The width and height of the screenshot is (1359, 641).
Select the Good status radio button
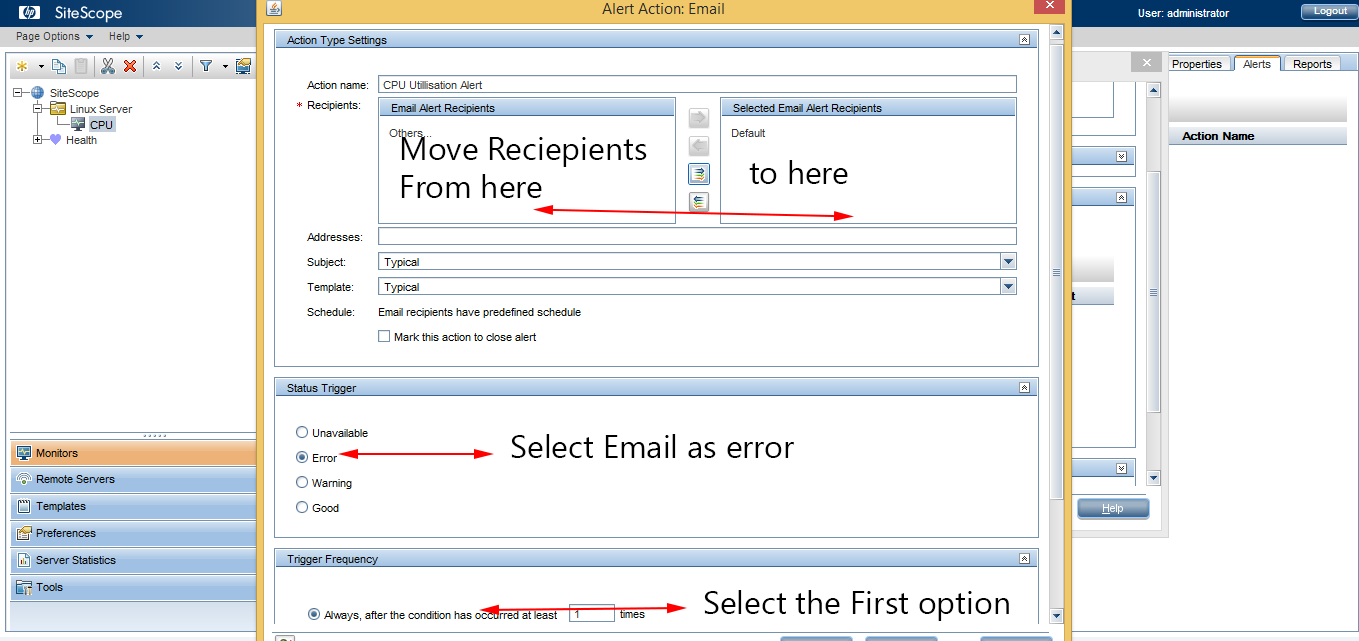[302, 507]
